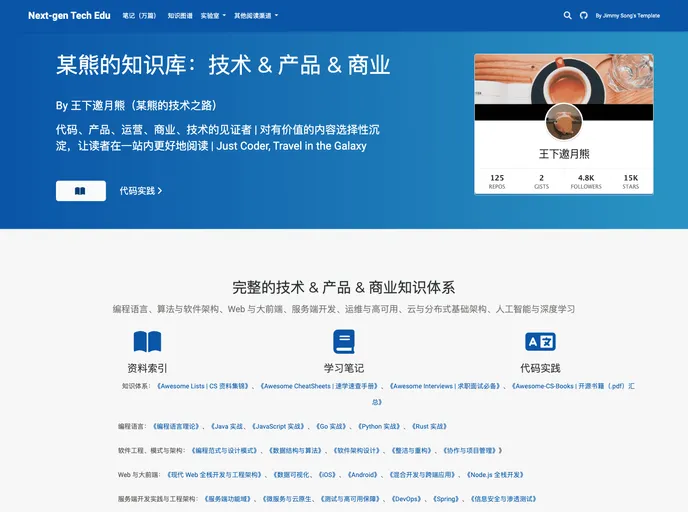688x512 pixels.
Task: Click the 125 Repos stat on profile card
Action: [497, 181]
